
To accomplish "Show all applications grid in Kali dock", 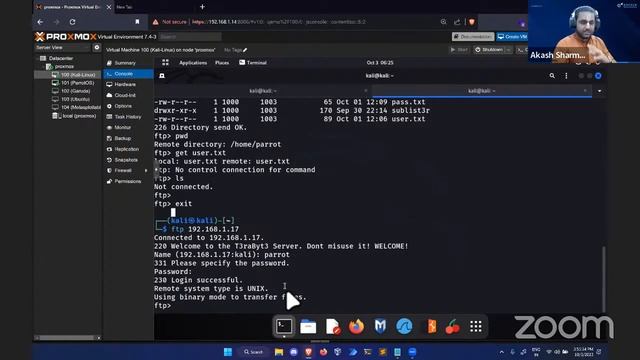I will coord(476,327).
